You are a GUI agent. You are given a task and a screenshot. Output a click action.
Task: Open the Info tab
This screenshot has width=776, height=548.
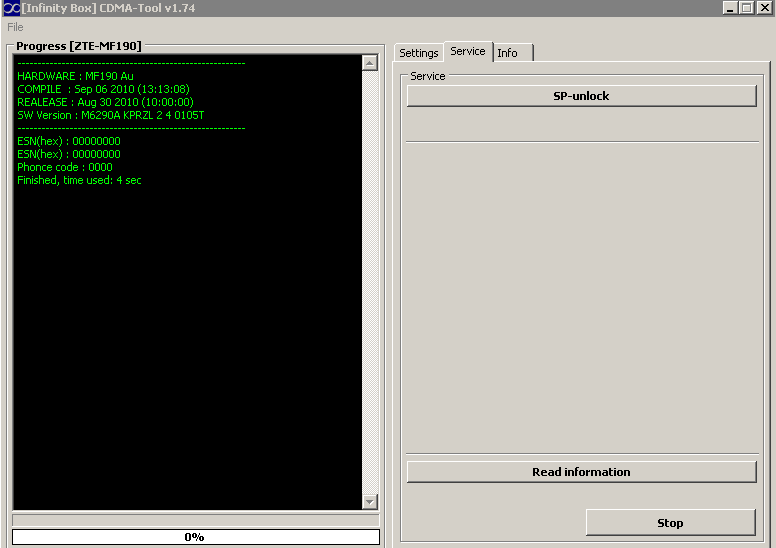(x=508, y=53)
